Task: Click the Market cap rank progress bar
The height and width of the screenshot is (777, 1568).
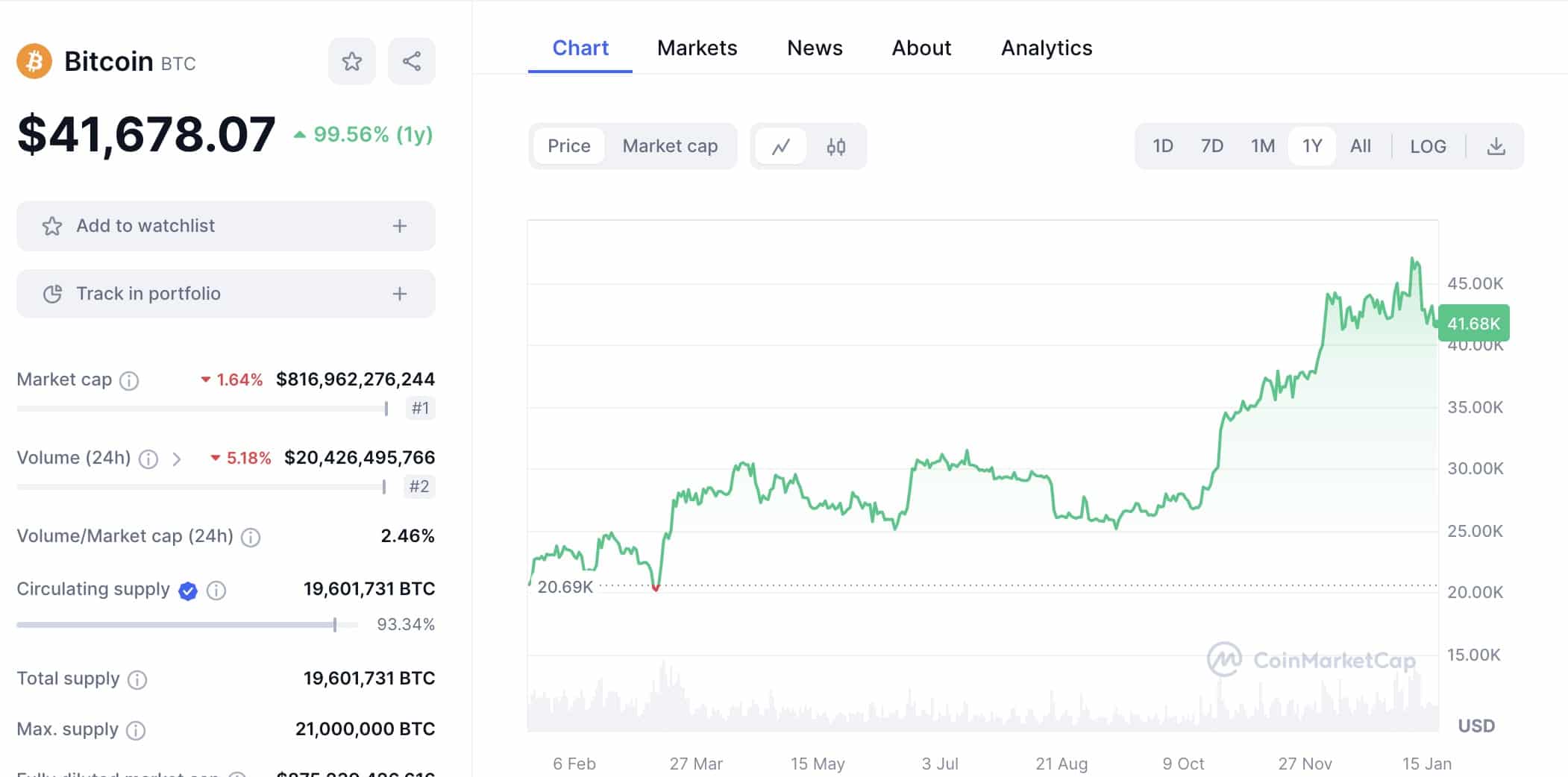Action: click(x=203, y=409)
